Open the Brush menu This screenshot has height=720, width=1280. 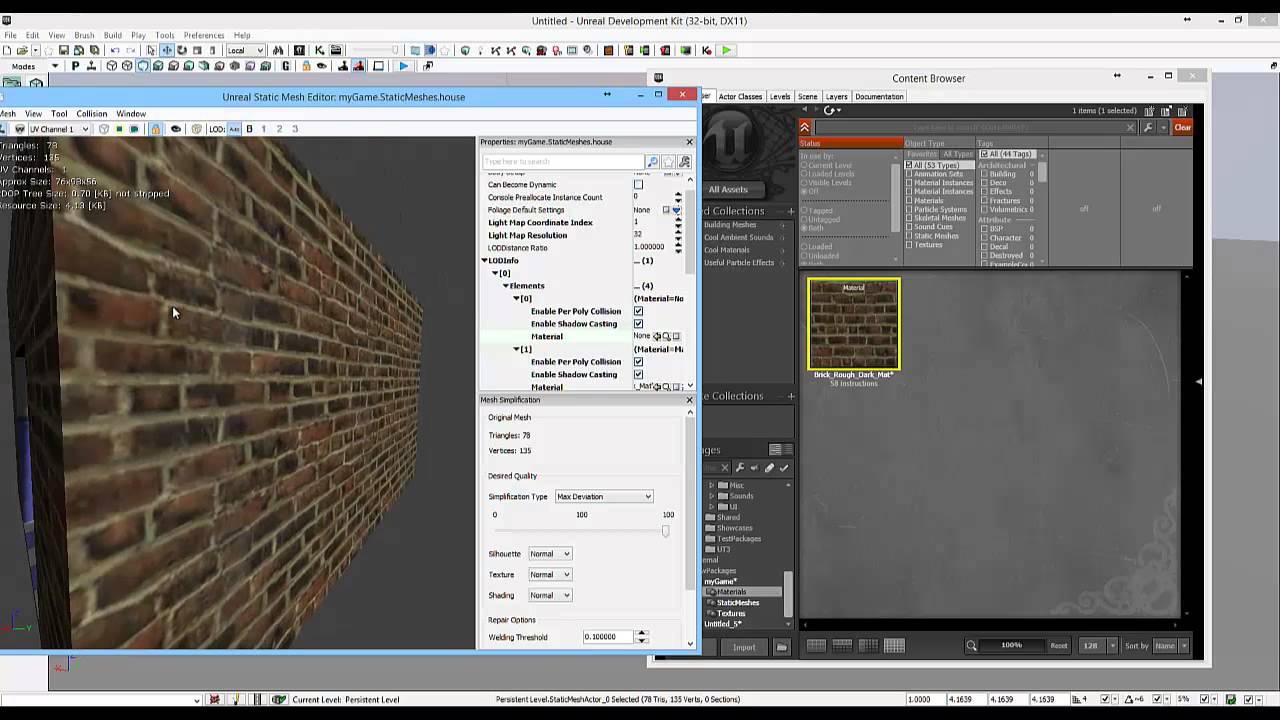(84, 35)
